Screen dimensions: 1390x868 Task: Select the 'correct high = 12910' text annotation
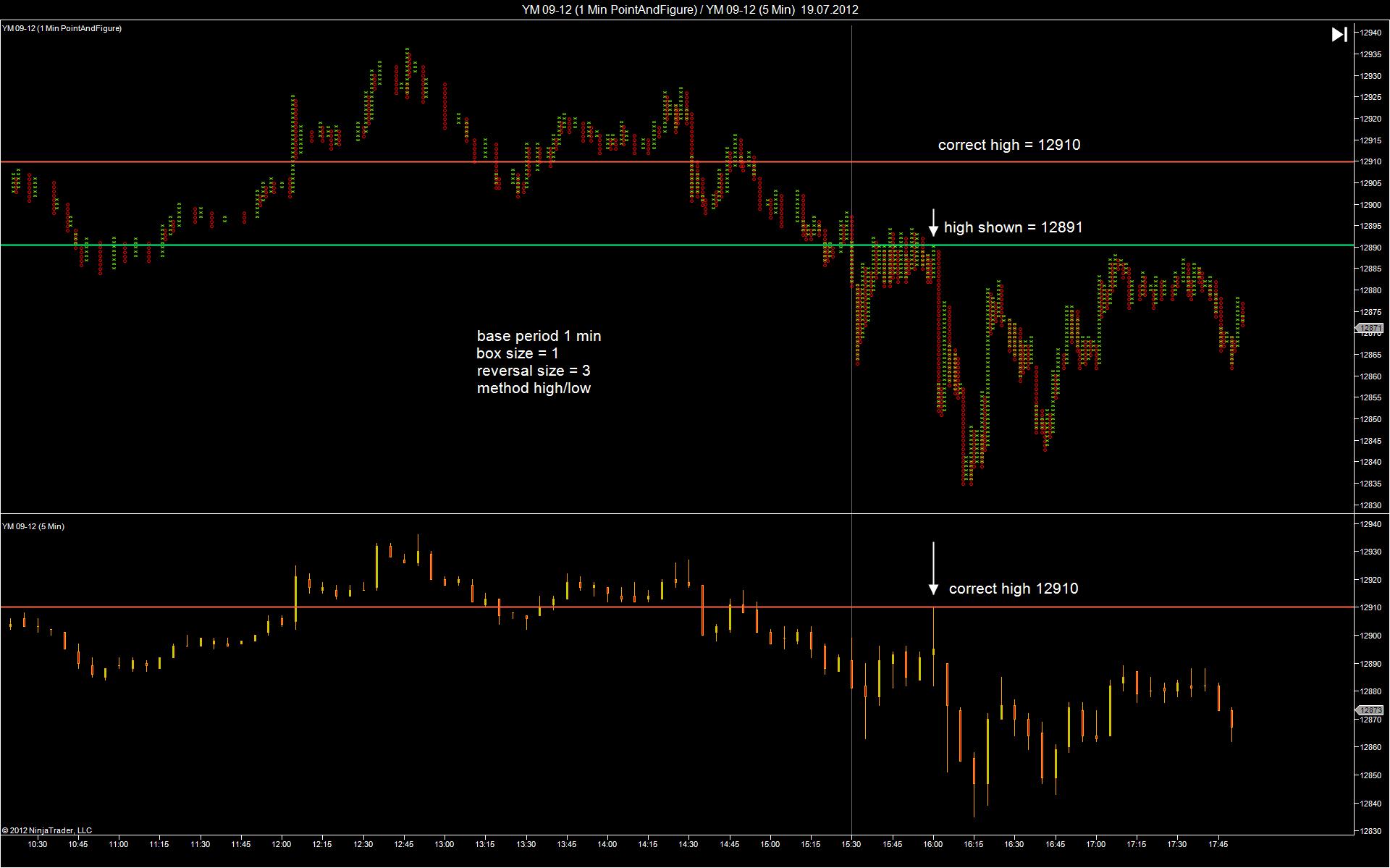pos(1008,145)
